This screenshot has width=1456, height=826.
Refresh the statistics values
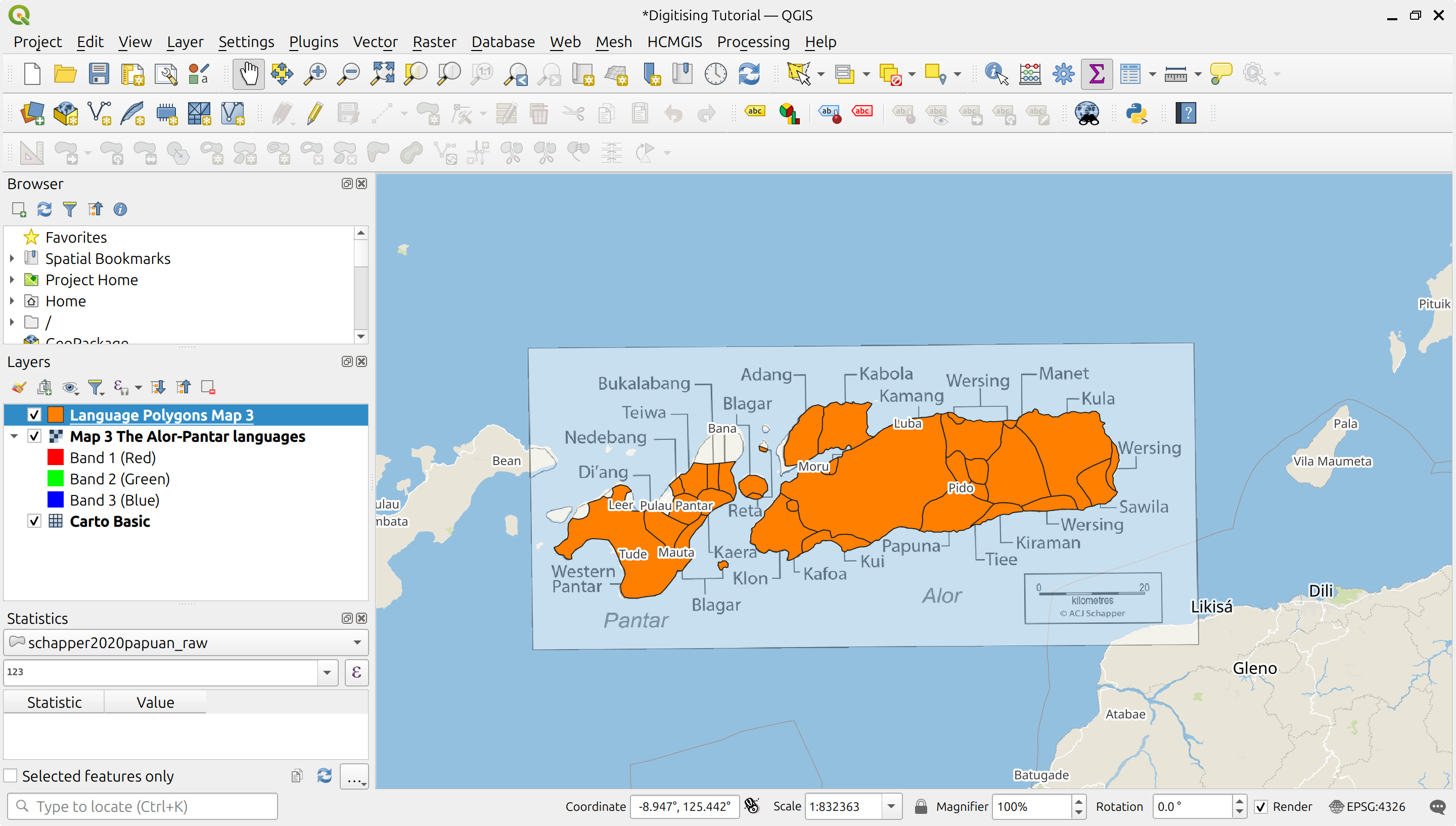click(x=325, y=775)
